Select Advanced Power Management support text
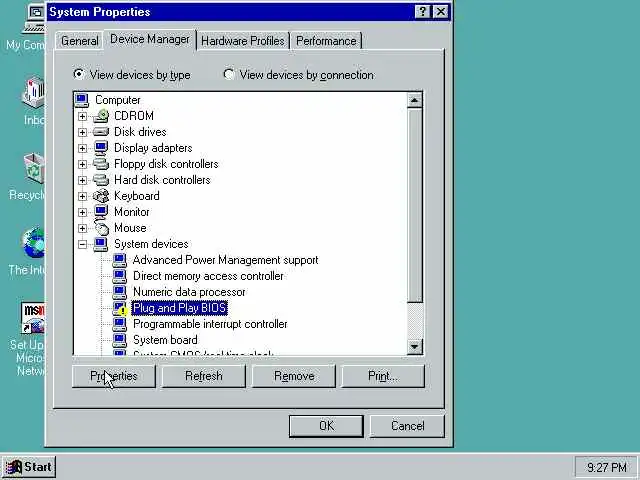This screenshot has width=640, height=480. click(x=225, y=260)
